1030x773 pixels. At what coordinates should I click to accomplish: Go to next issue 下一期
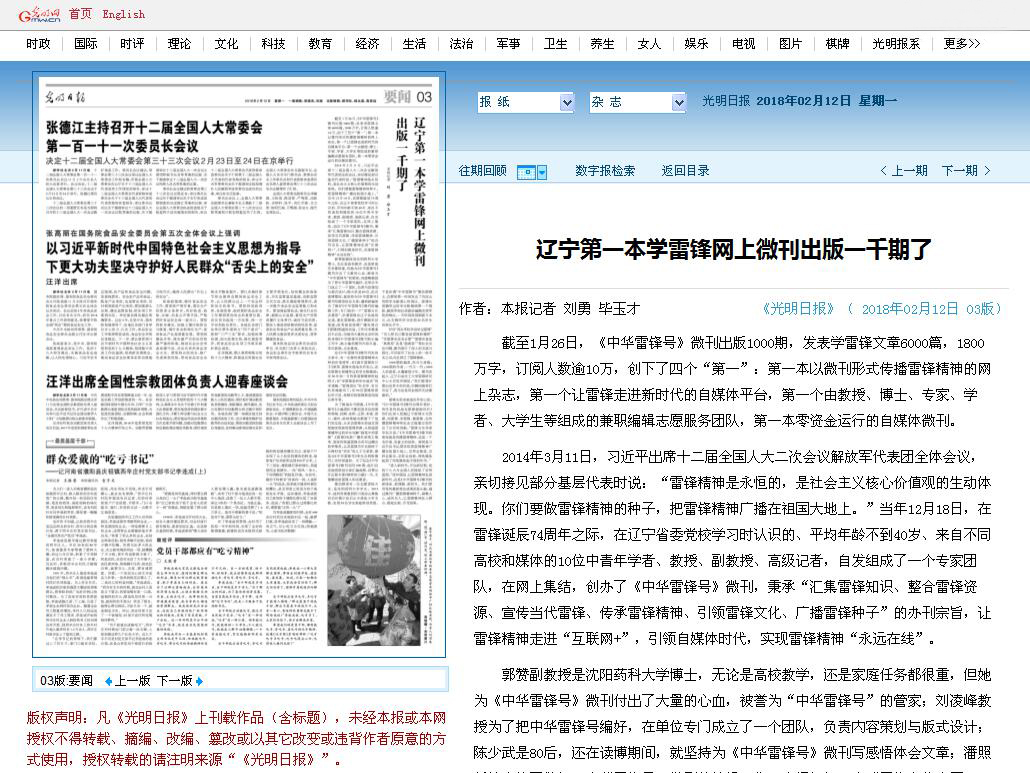pos(966,171)
